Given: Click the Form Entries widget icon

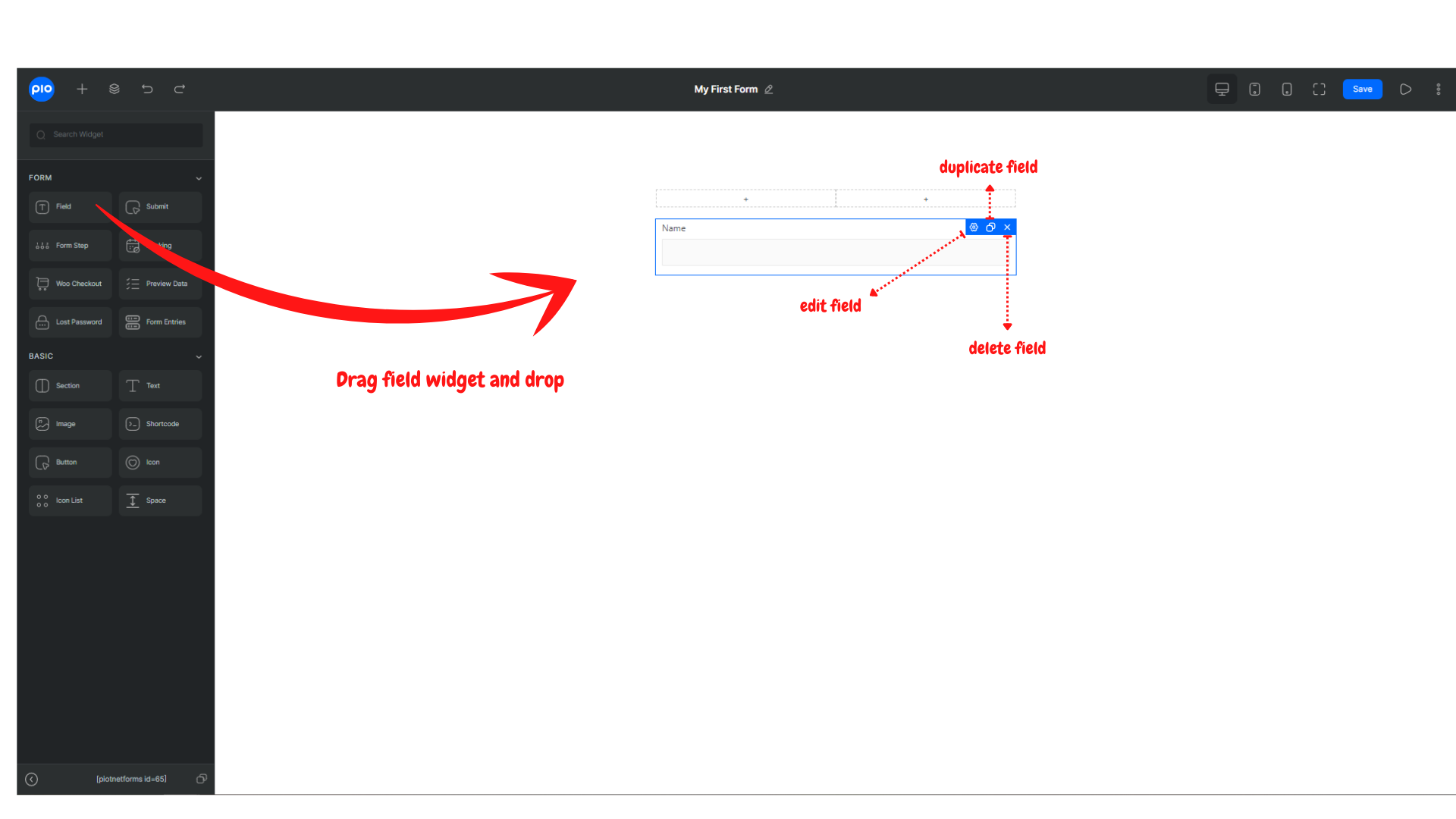Looking at the screenshot, I should (x=132, y=321).
